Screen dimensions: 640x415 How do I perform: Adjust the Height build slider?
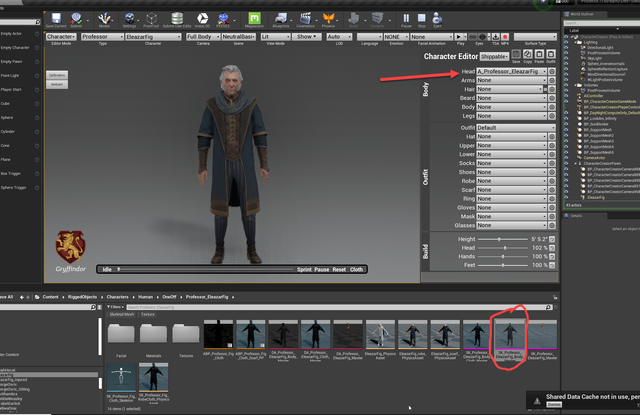[x=502, y=239]
